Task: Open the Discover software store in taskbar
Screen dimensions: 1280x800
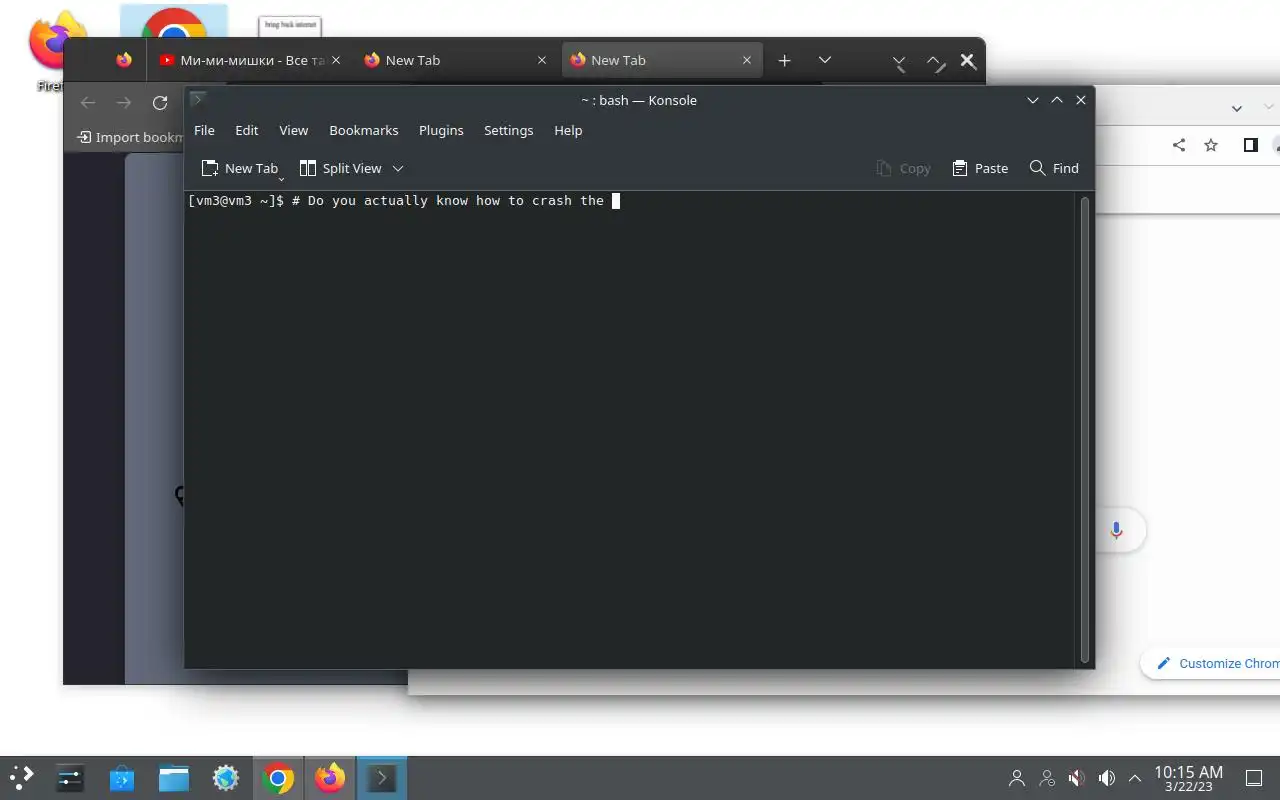Action: pos(122,778)
